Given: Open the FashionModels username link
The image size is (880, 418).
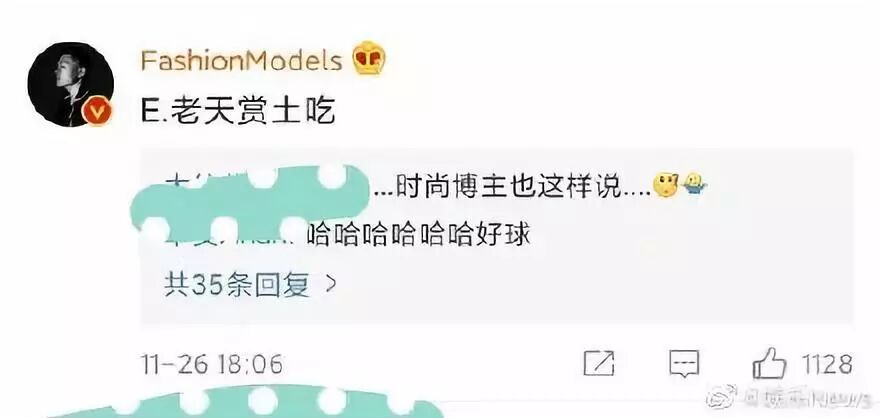Looking at the screenshot, I should pos(242,60).
